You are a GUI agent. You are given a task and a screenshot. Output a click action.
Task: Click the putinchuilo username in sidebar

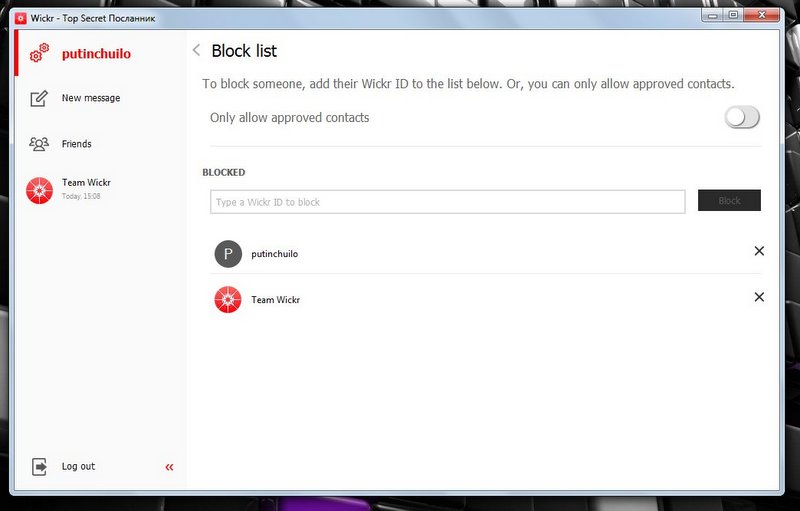pyautogui.click(x=96, y=54)
